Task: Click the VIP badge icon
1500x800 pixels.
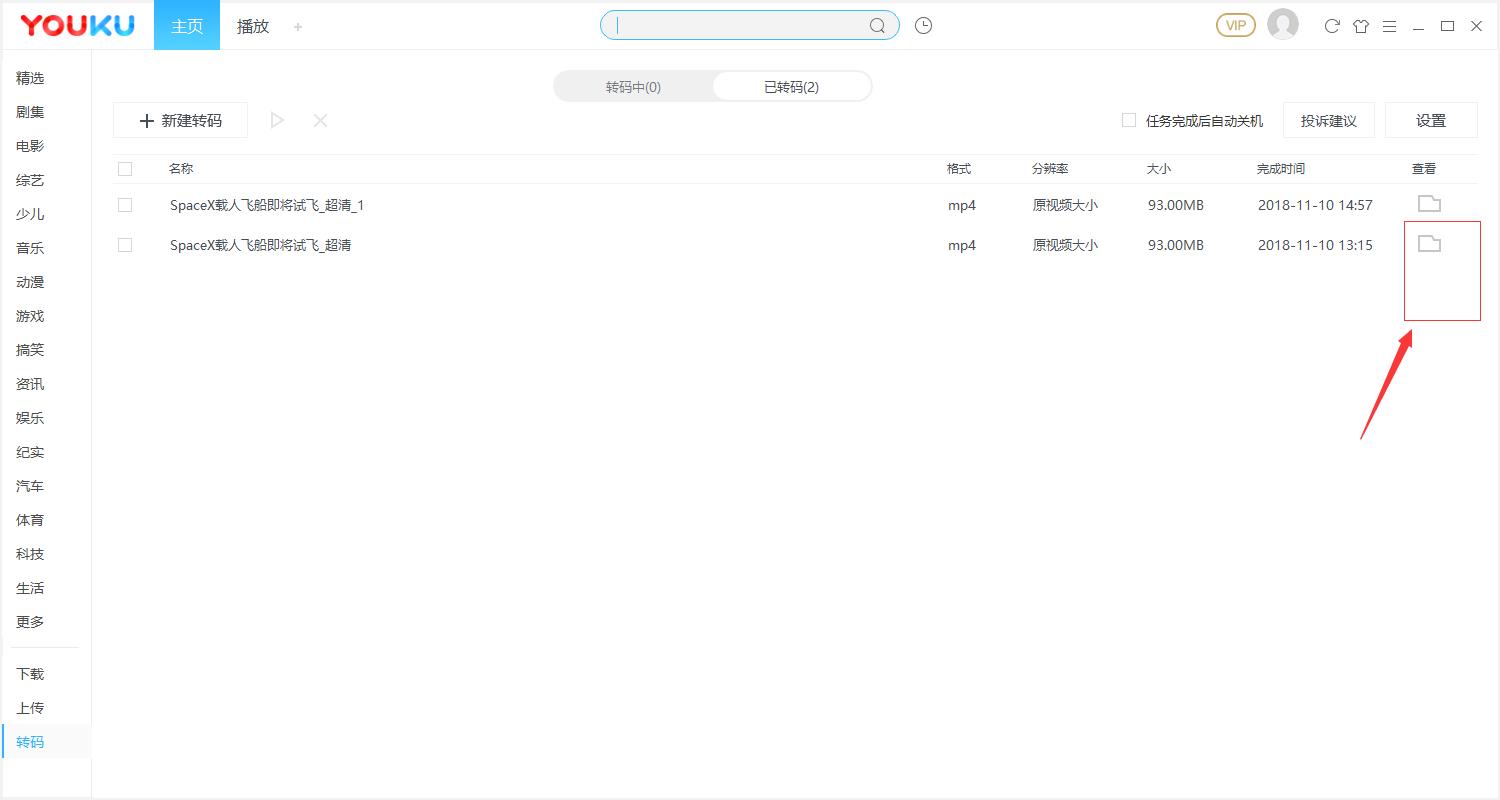Action: click(x=1235, y=25)
